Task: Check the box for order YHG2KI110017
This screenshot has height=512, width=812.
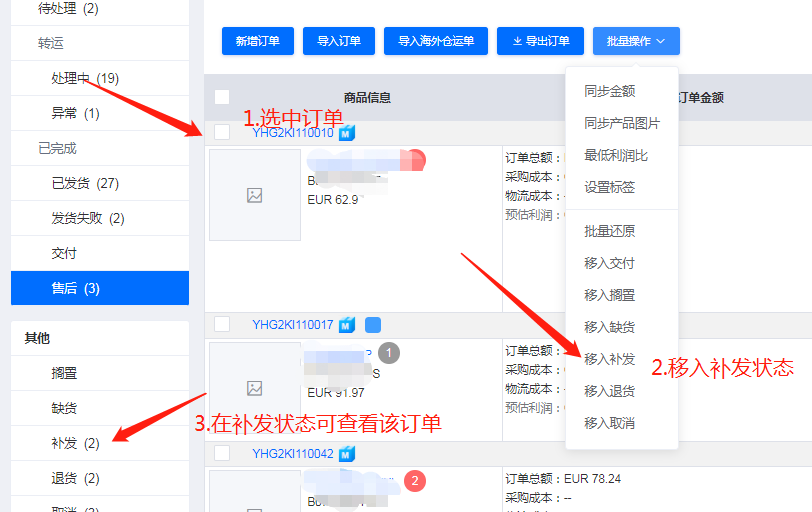Action: (x=222, y=324)
